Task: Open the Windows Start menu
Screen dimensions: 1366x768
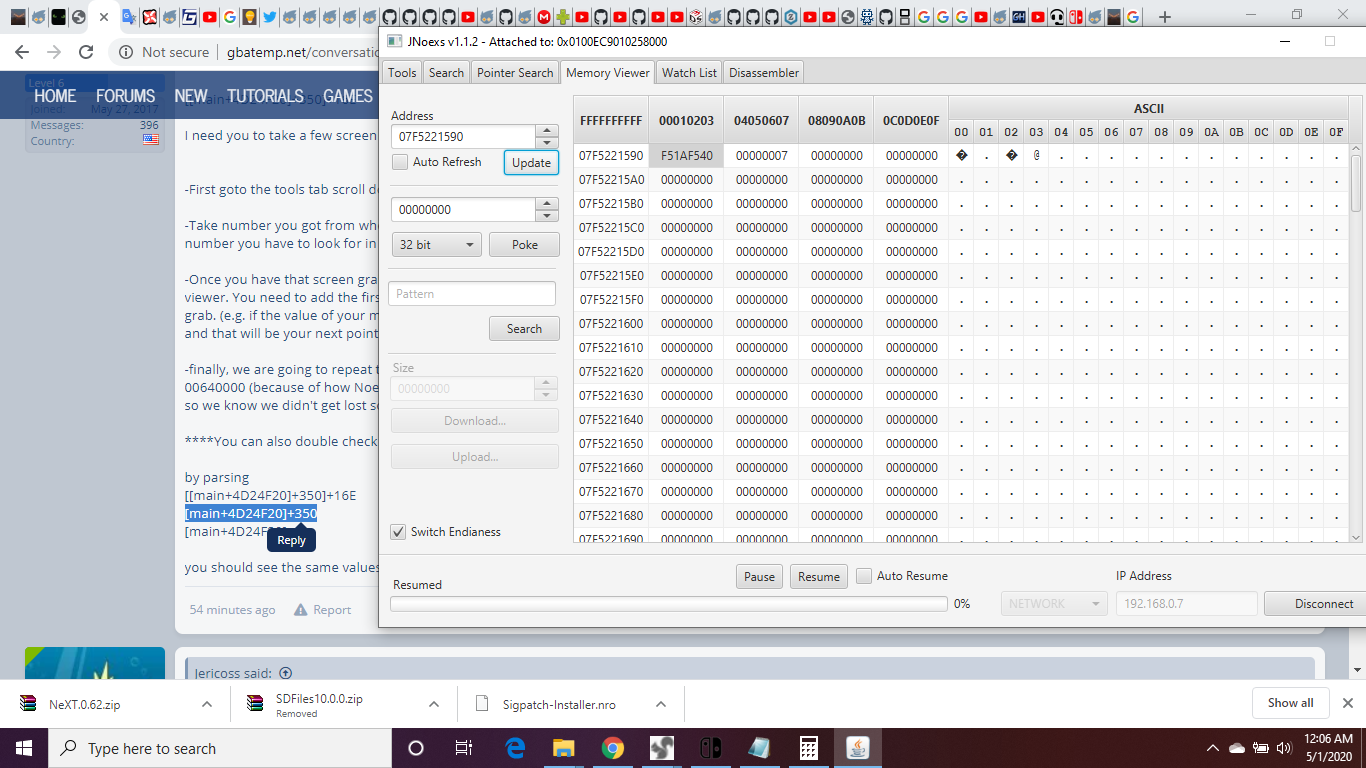Action: [x=23, y=748]
